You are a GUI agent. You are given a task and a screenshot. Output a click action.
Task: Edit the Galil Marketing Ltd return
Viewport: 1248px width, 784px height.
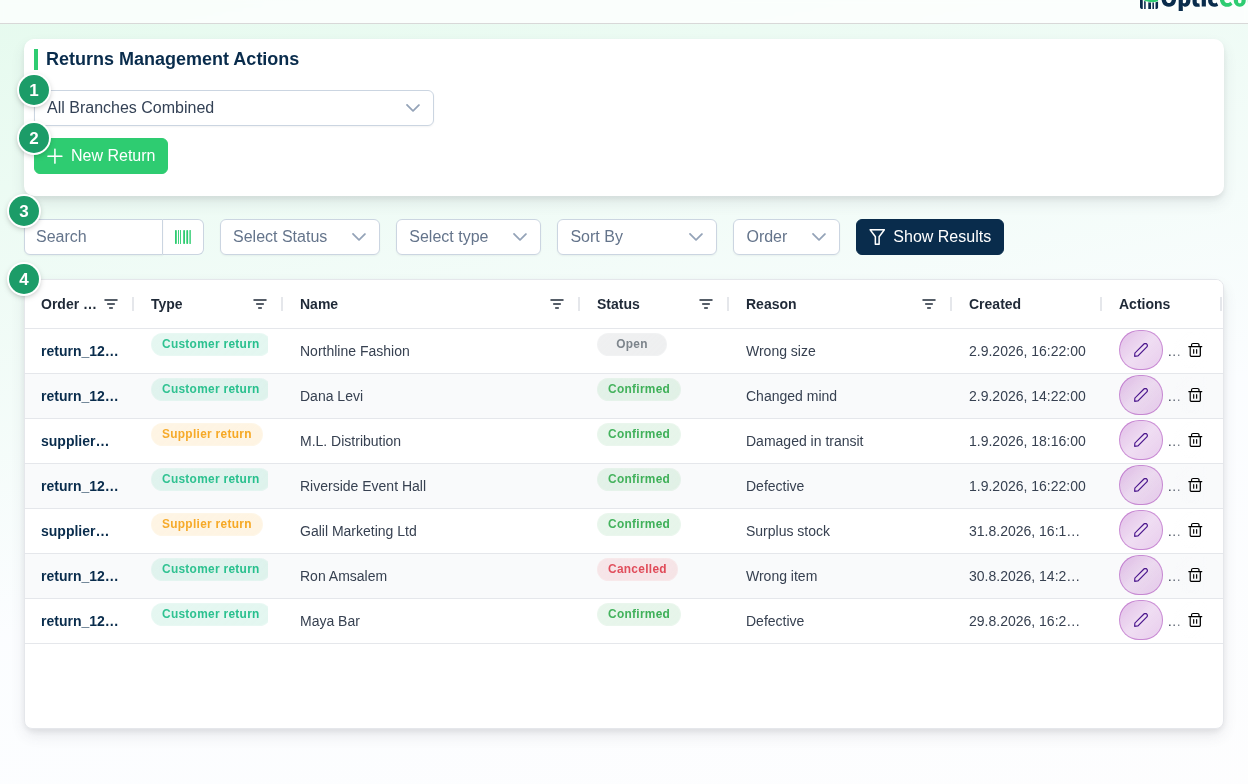click(1140, 530)
